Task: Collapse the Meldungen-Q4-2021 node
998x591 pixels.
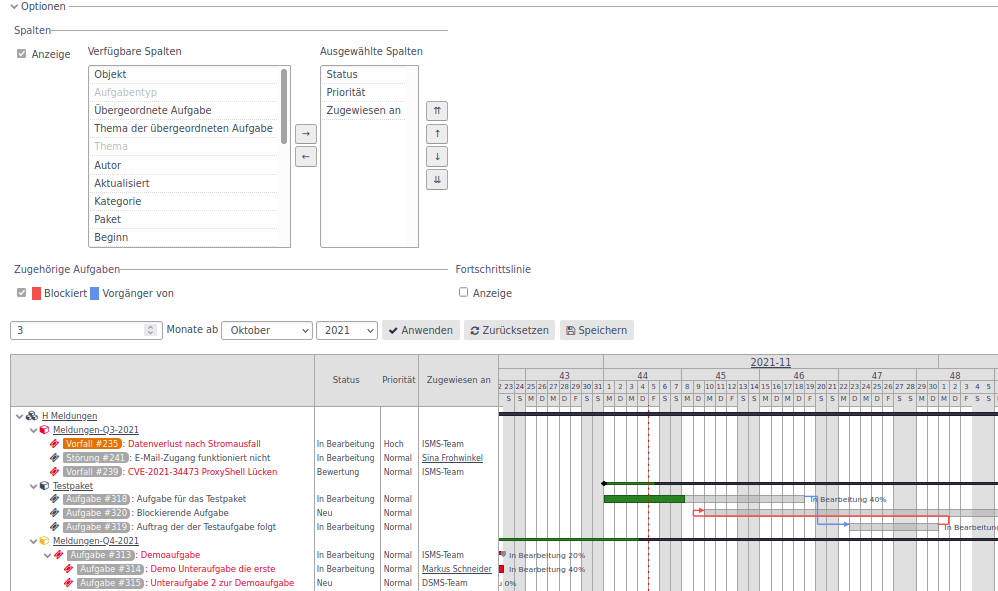Action: 34,541
